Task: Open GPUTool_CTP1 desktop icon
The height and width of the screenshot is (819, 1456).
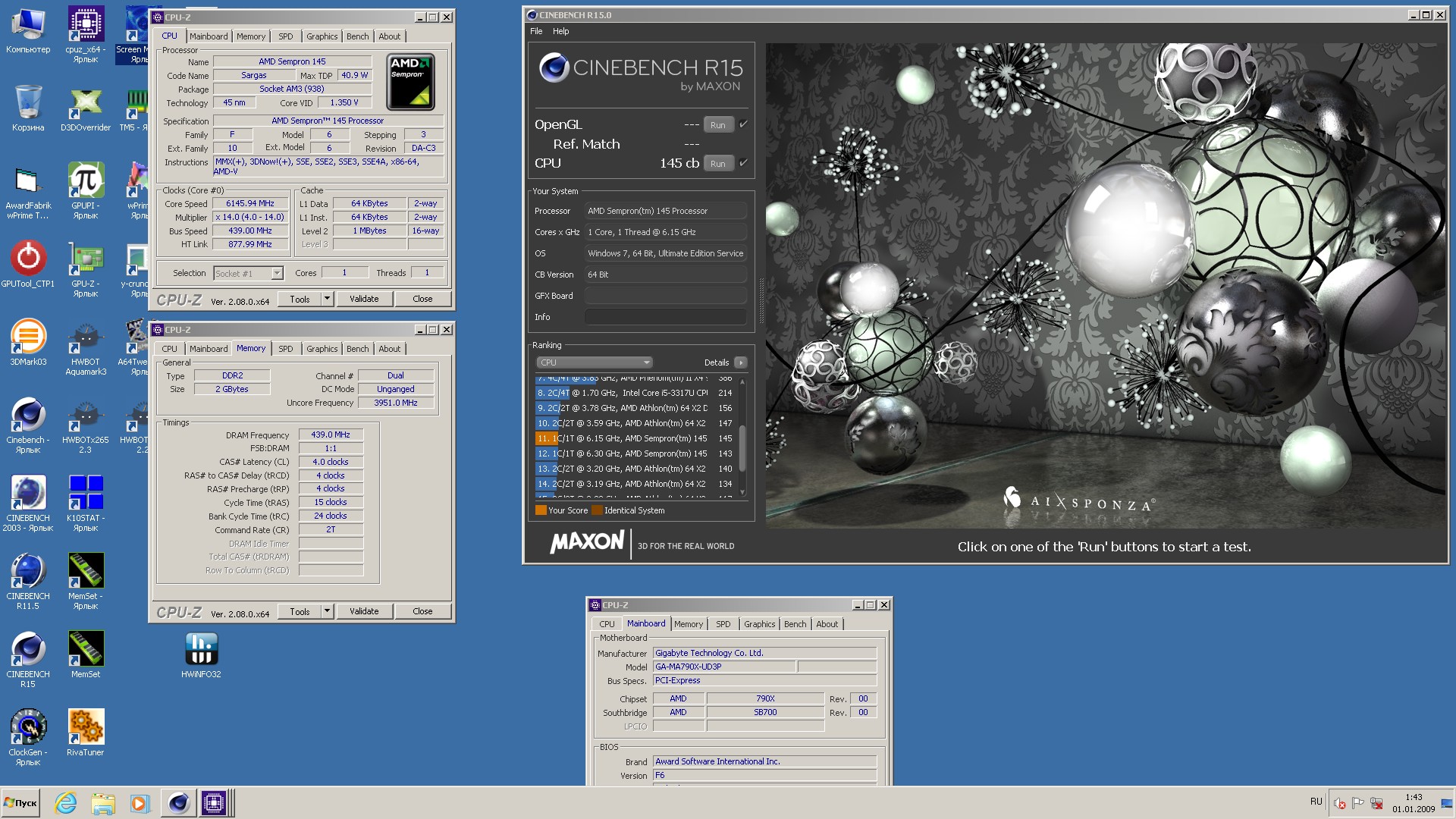Action: click(x=28, y=264)
